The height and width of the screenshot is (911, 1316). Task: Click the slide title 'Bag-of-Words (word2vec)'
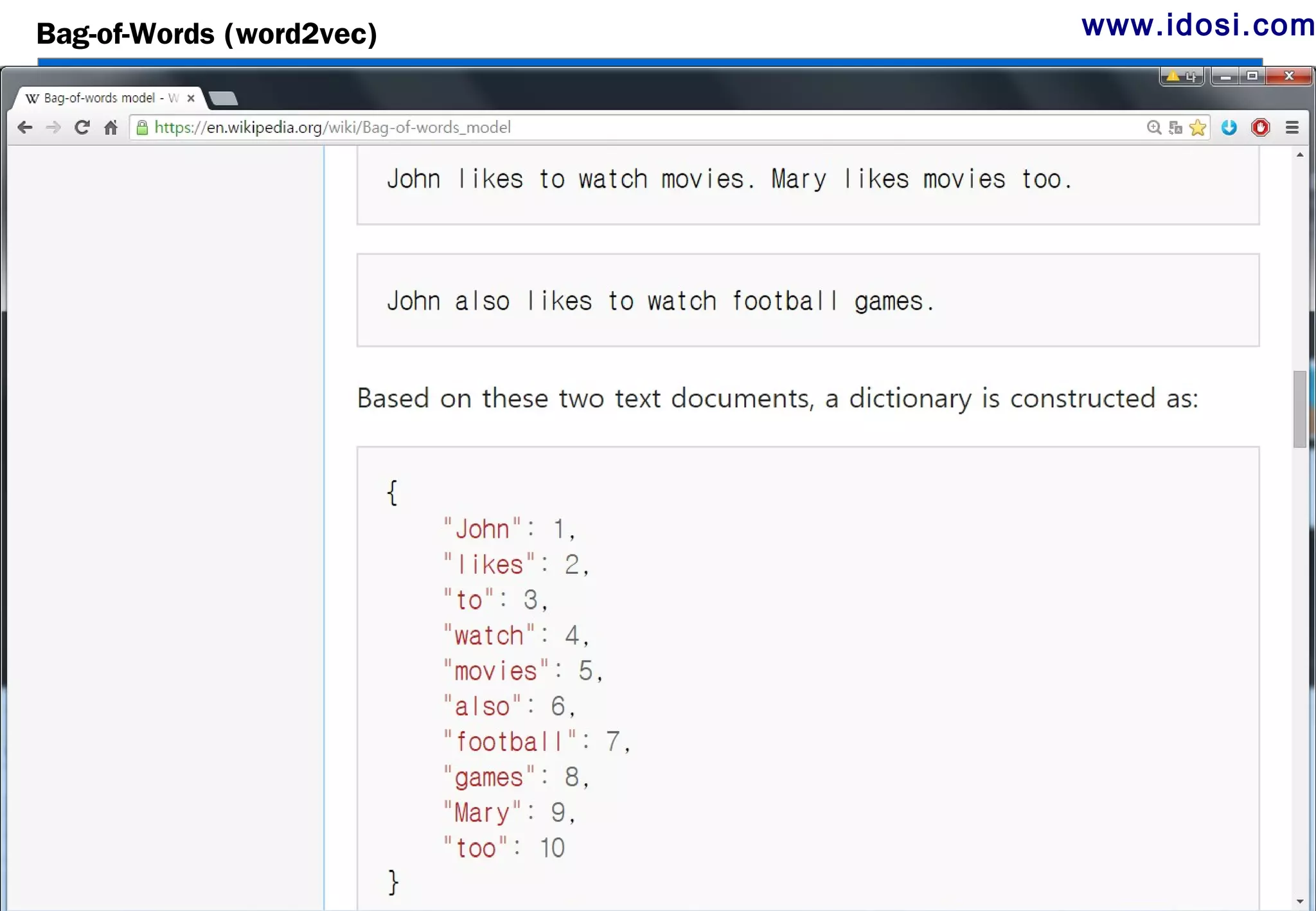(x=206, y=34)
